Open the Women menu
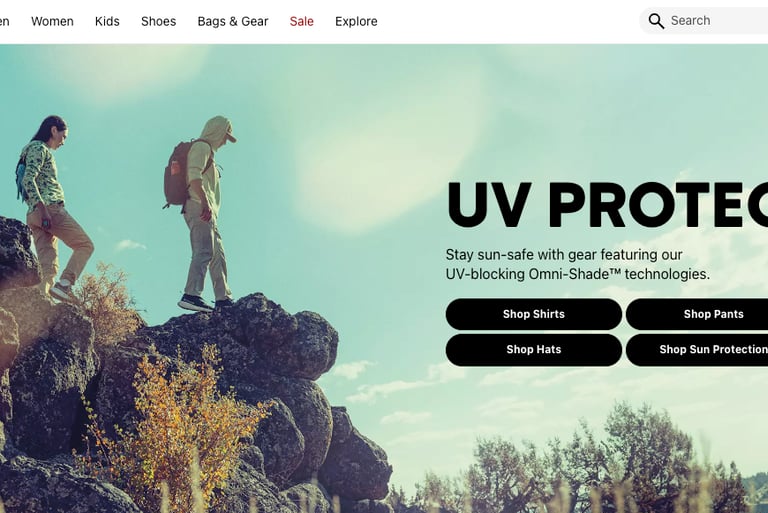 [x=52, y=22]
